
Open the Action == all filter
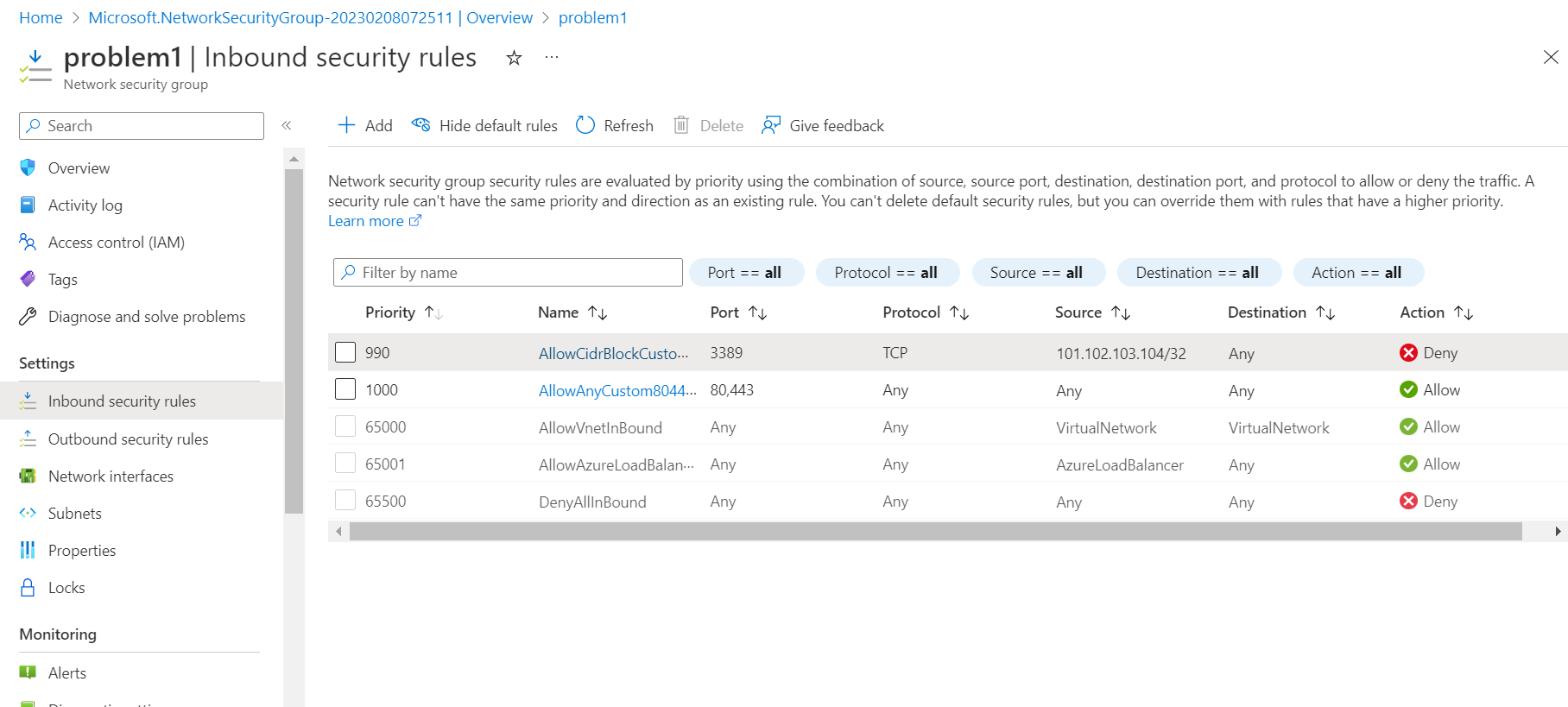pos(1358,273)
